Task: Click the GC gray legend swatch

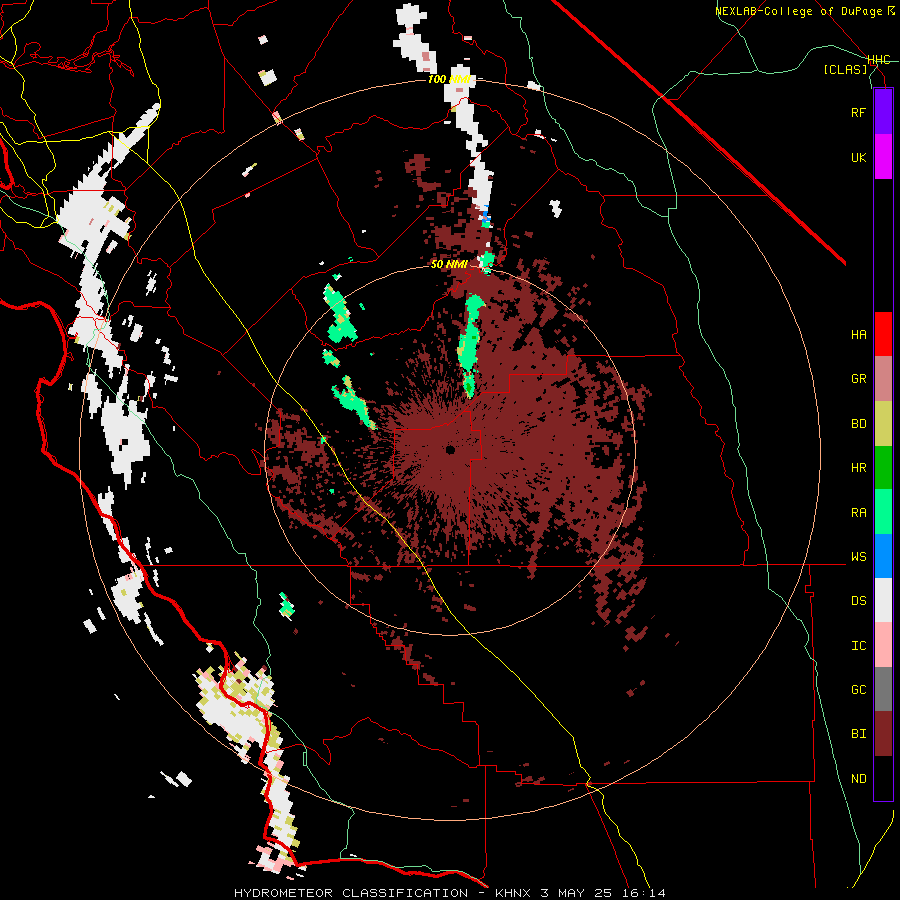Action: pos(883,689)
